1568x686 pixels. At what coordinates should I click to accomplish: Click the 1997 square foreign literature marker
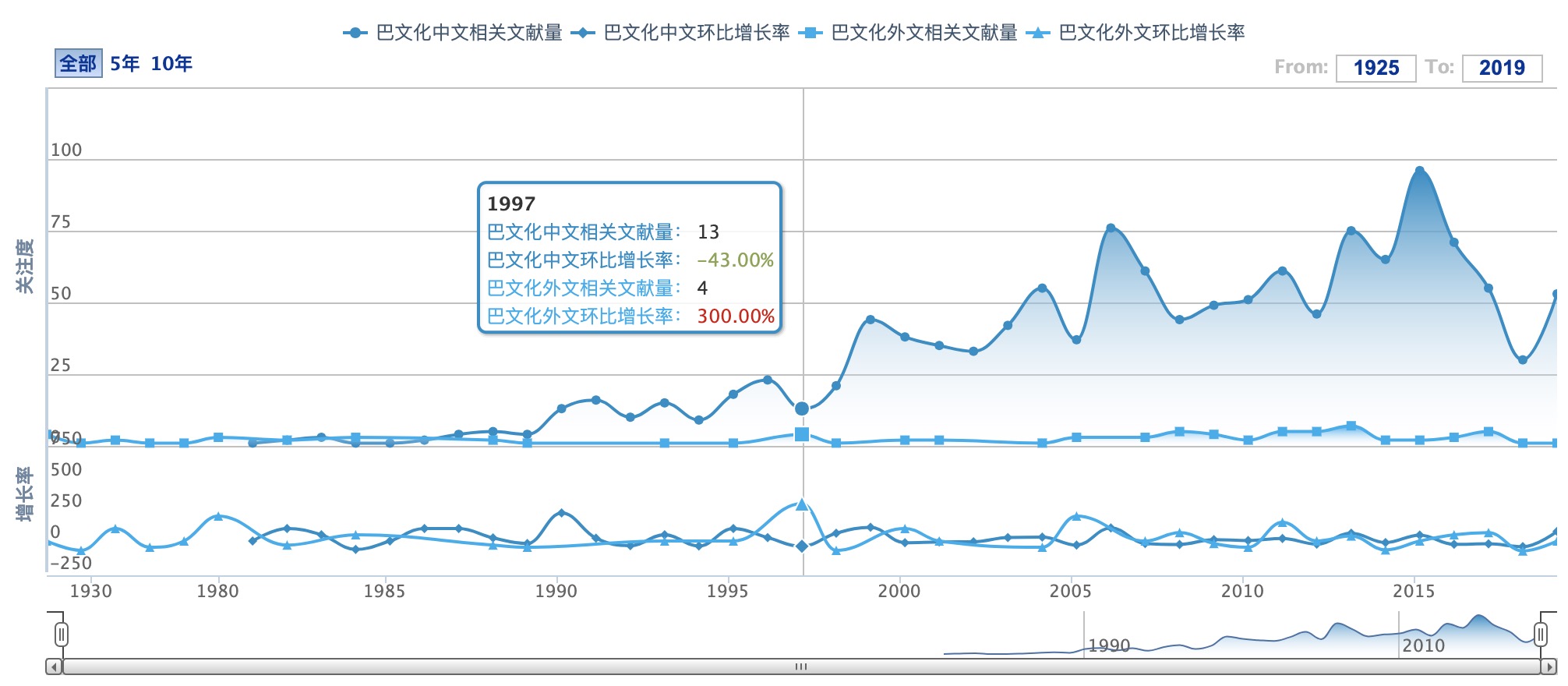click(802, 434)
